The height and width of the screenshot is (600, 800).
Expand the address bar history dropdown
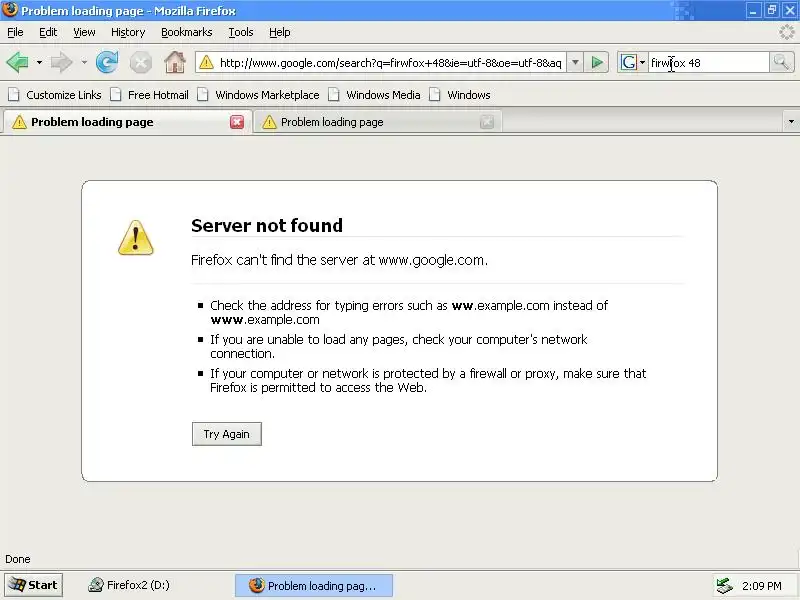point(575,63)
